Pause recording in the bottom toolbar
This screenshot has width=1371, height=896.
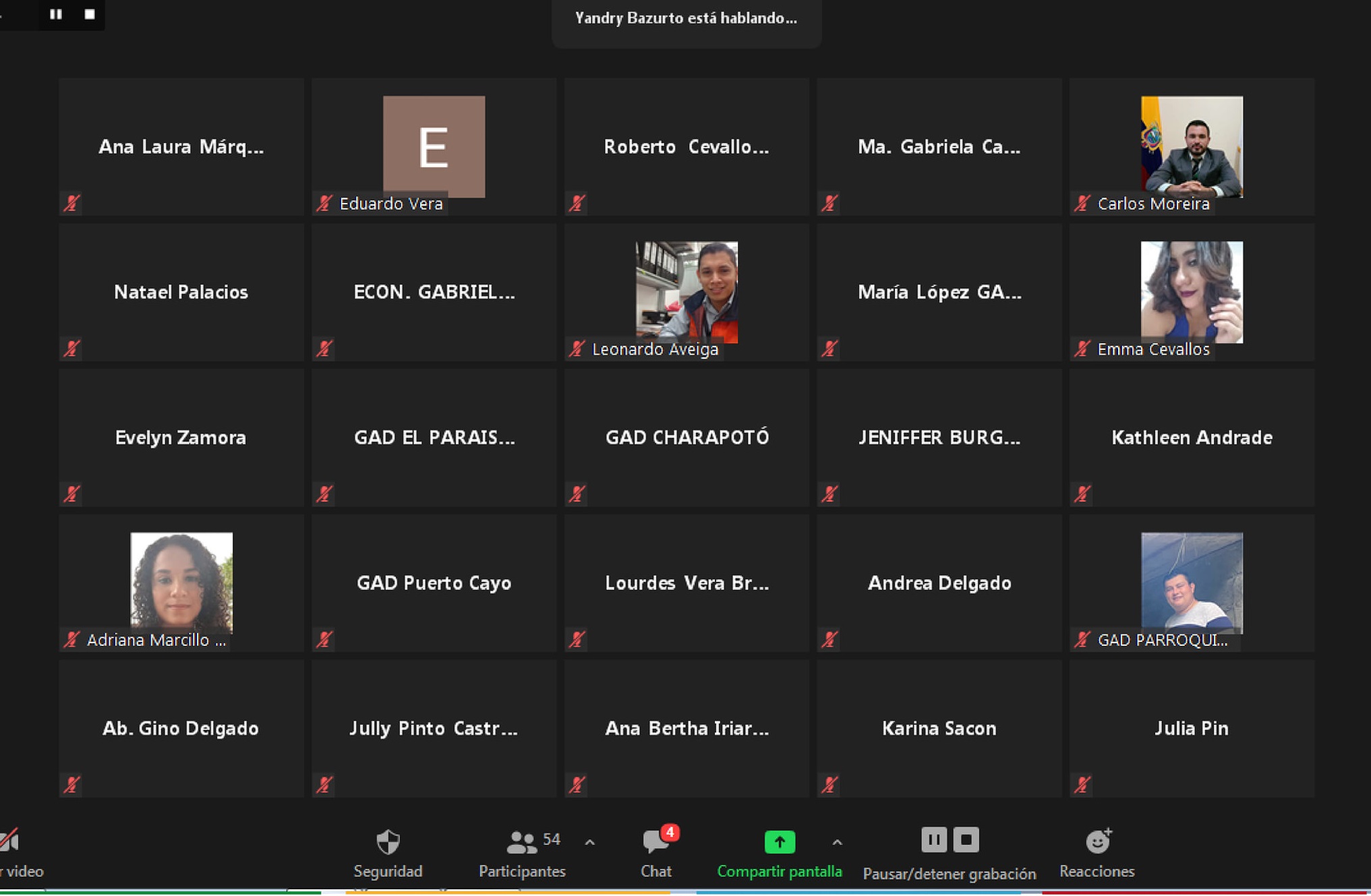[x=934, y=840]
